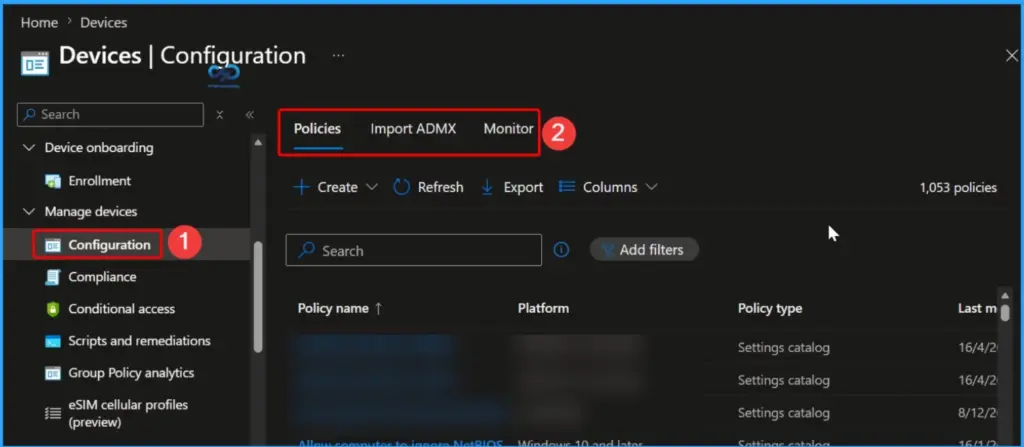1024x447 pixels.
Task: Close the Devices Configuration blade
Action: 1011,56
